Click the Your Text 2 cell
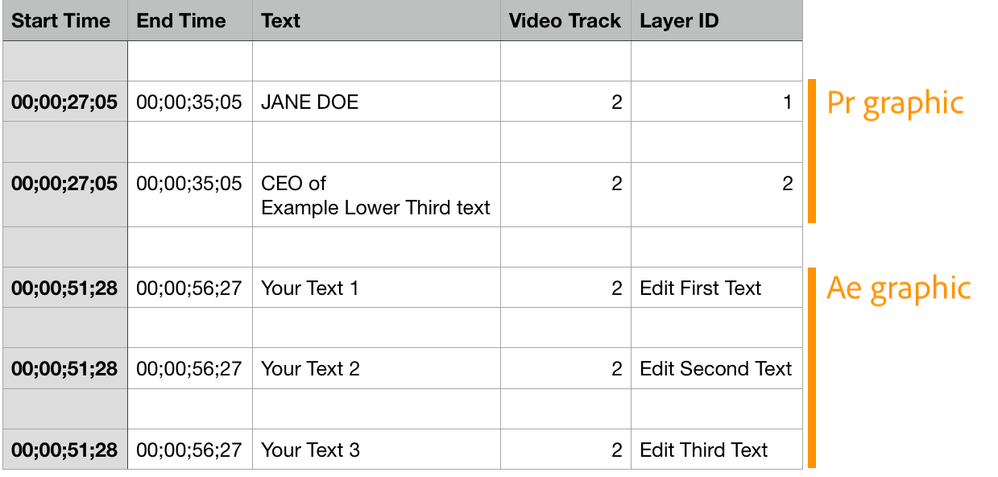This screenshot has height=477, width=998. pos(310,369)
